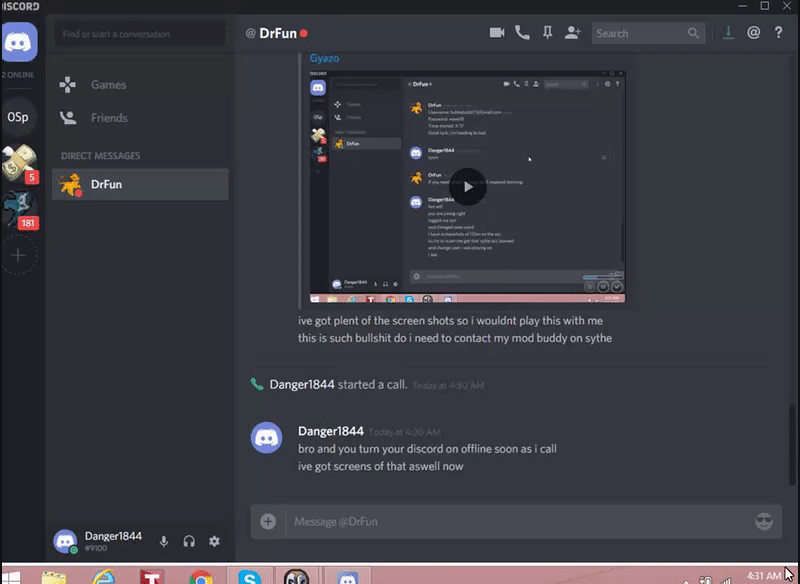This screenshot has height=584, width=800.
Task: Click Danger1844 username on last message
Action: pyautogui.click(x=331, y=431)
